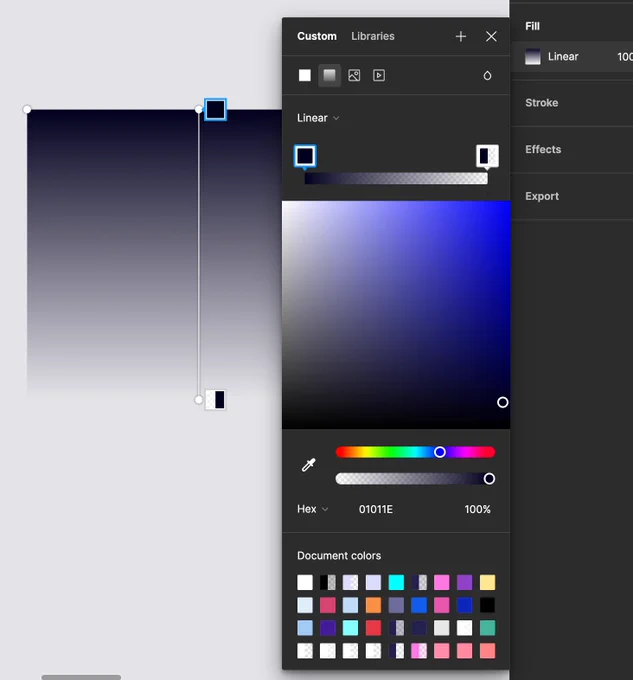Screen dimensions: 633x680
Task: Pick a color with the eyedropper tool
Action: click(309, 465)
